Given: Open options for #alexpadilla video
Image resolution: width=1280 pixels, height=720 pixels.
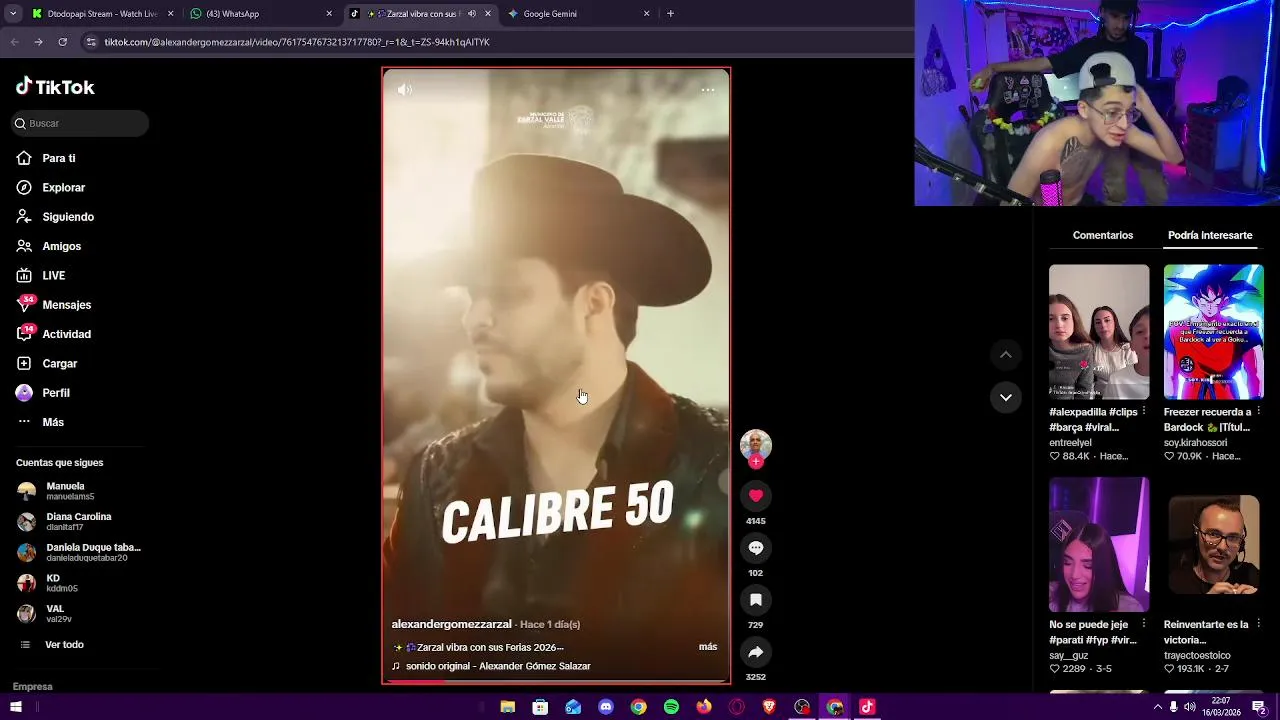Looking at the screenshot, I should [x=1144, y=411].
